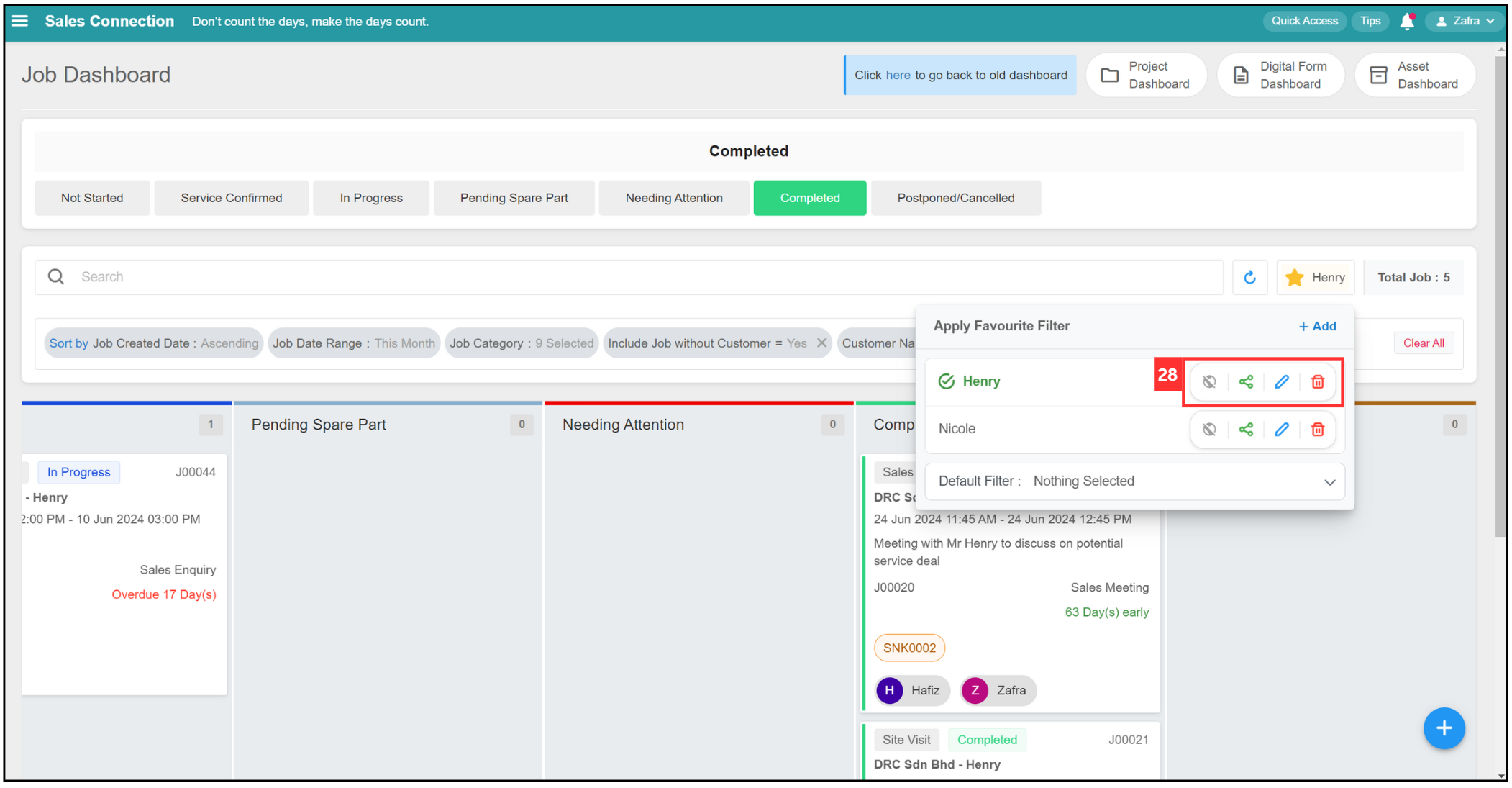Open the hamburger menu
This screenshot has height=788, width=1512.
tap(20, 21)
